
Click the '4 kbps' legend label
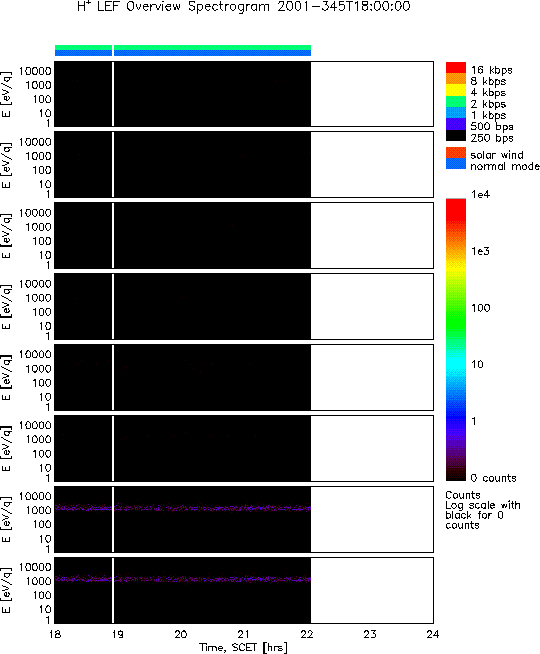click(x=488, y=93)
